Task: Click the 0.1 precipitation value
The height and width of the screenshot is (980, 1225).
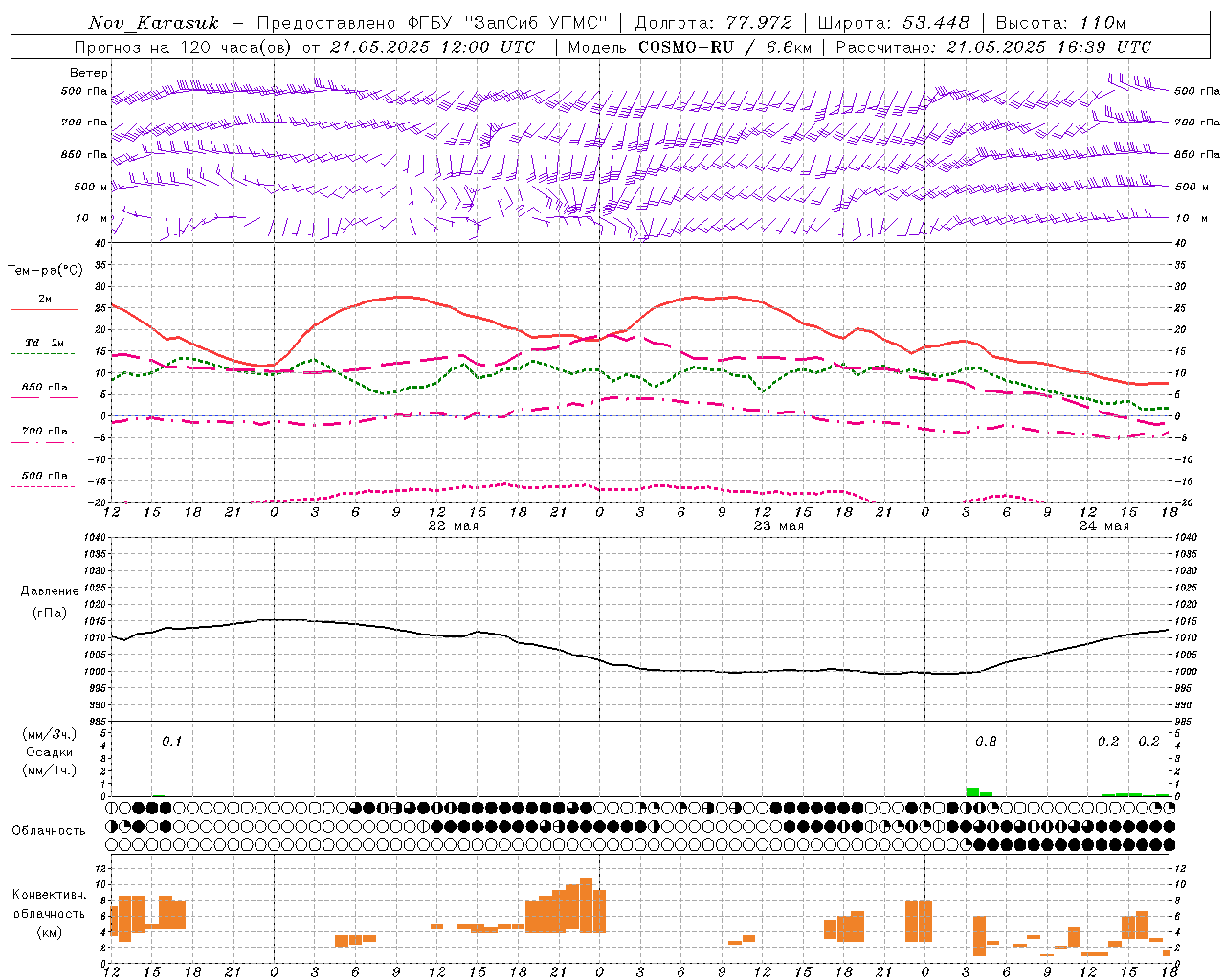Action: 171,742
